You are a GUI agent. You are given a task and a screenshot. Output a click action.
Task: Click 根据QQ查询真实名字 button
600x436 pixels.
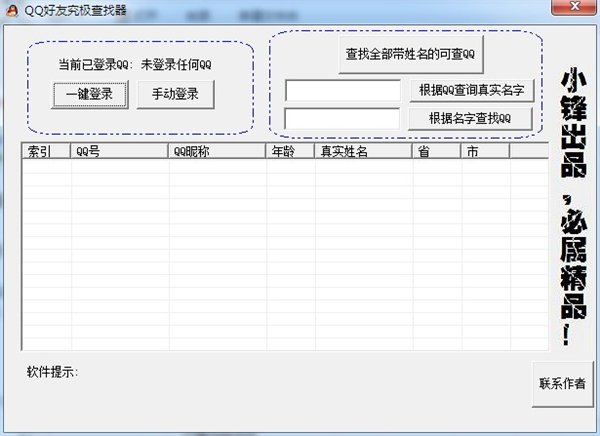pos(471,90)
